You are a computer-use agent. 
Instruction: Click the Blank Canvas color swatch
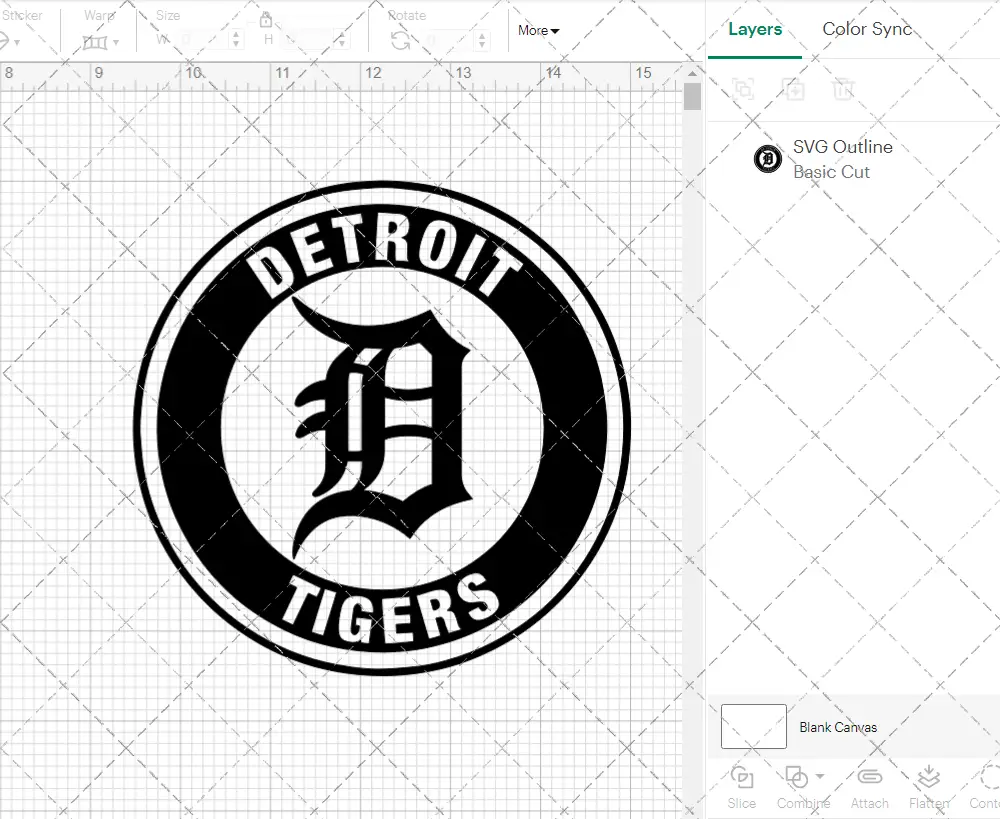pos(753,727)
